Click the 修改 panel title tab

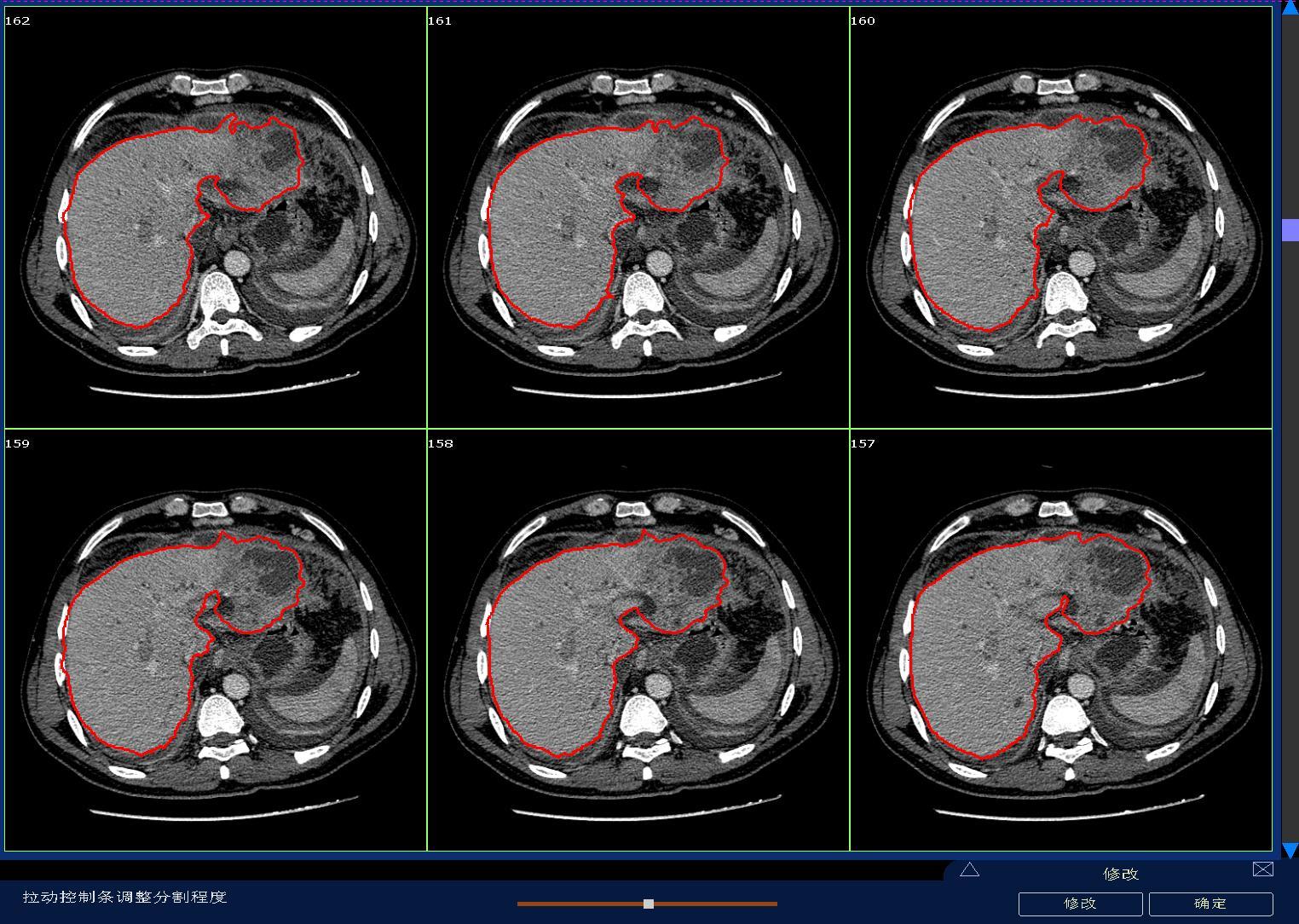[1120, 874]
